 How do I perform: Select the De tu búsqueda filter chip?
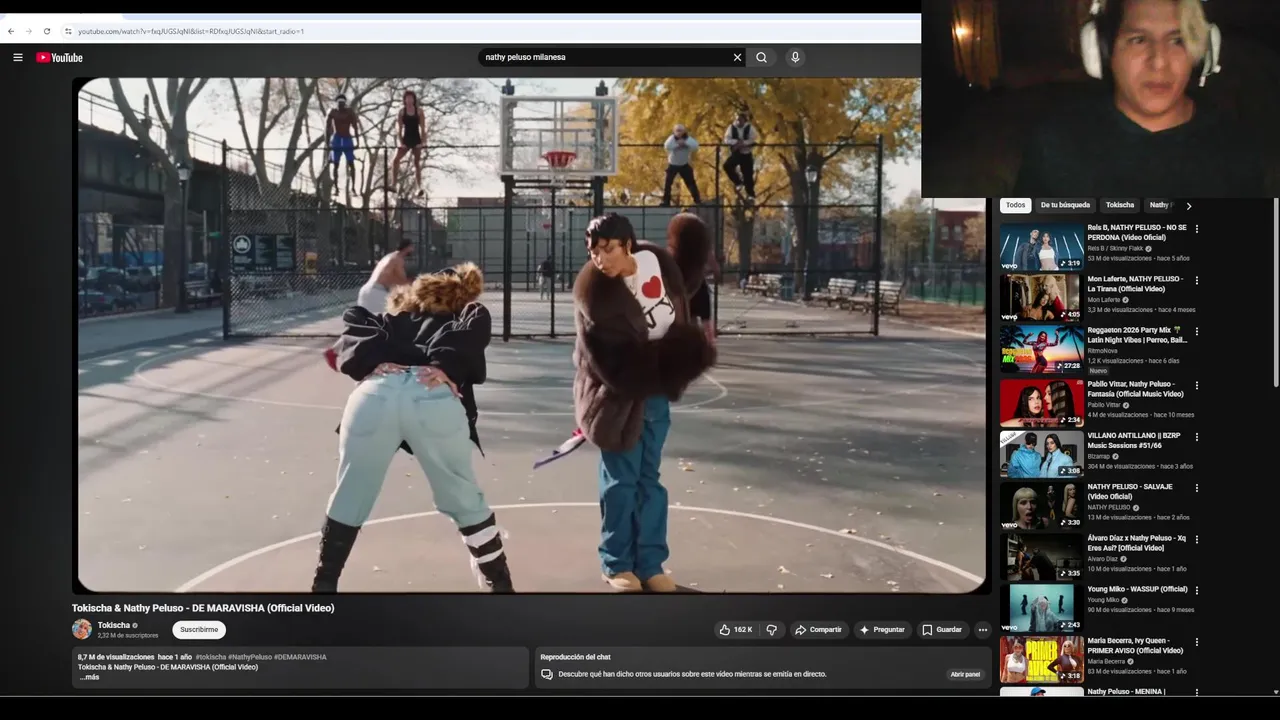pyautogui.click(x=1065, y=205)
